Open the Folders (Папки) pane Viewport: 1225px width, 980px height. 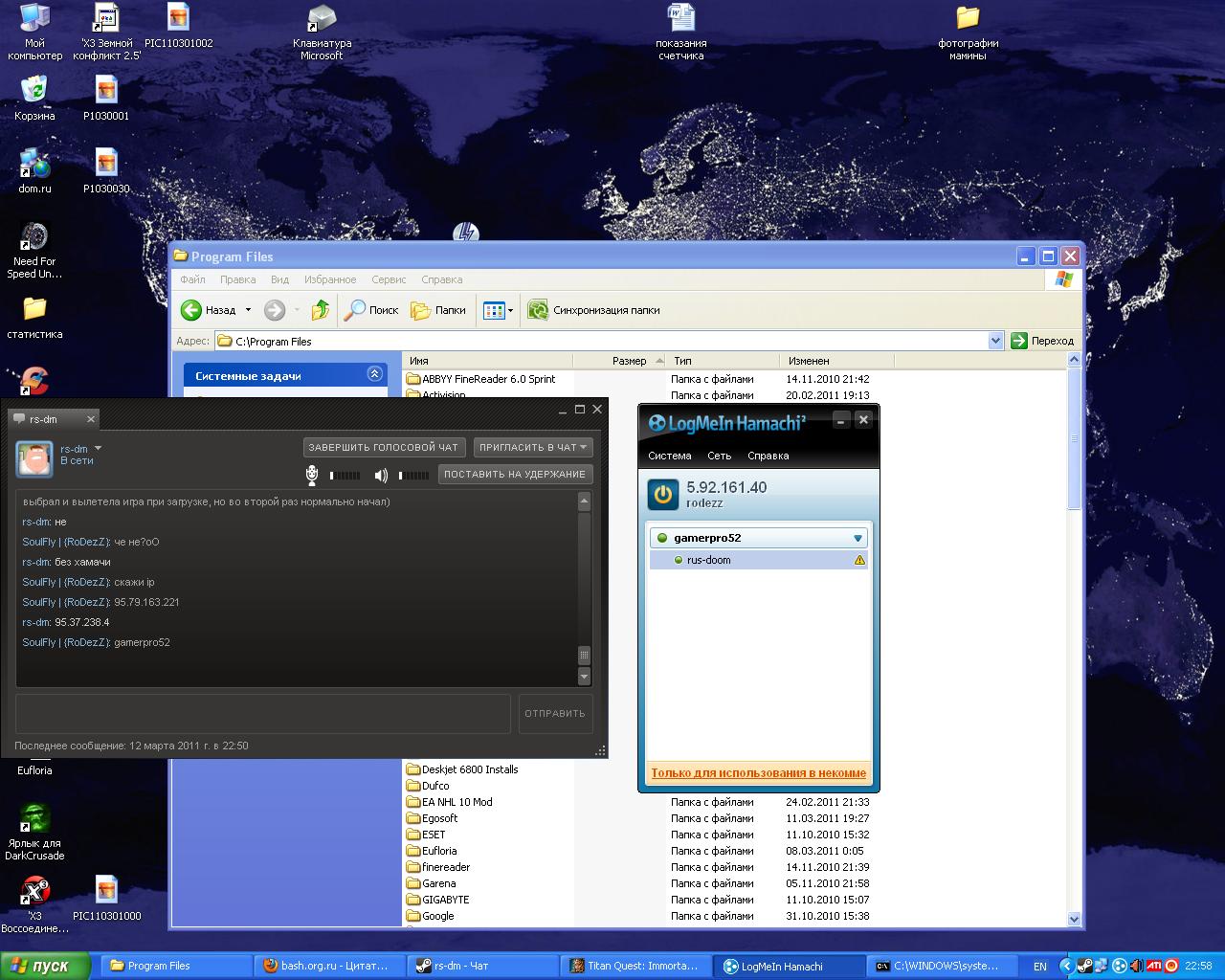point(438,310)
